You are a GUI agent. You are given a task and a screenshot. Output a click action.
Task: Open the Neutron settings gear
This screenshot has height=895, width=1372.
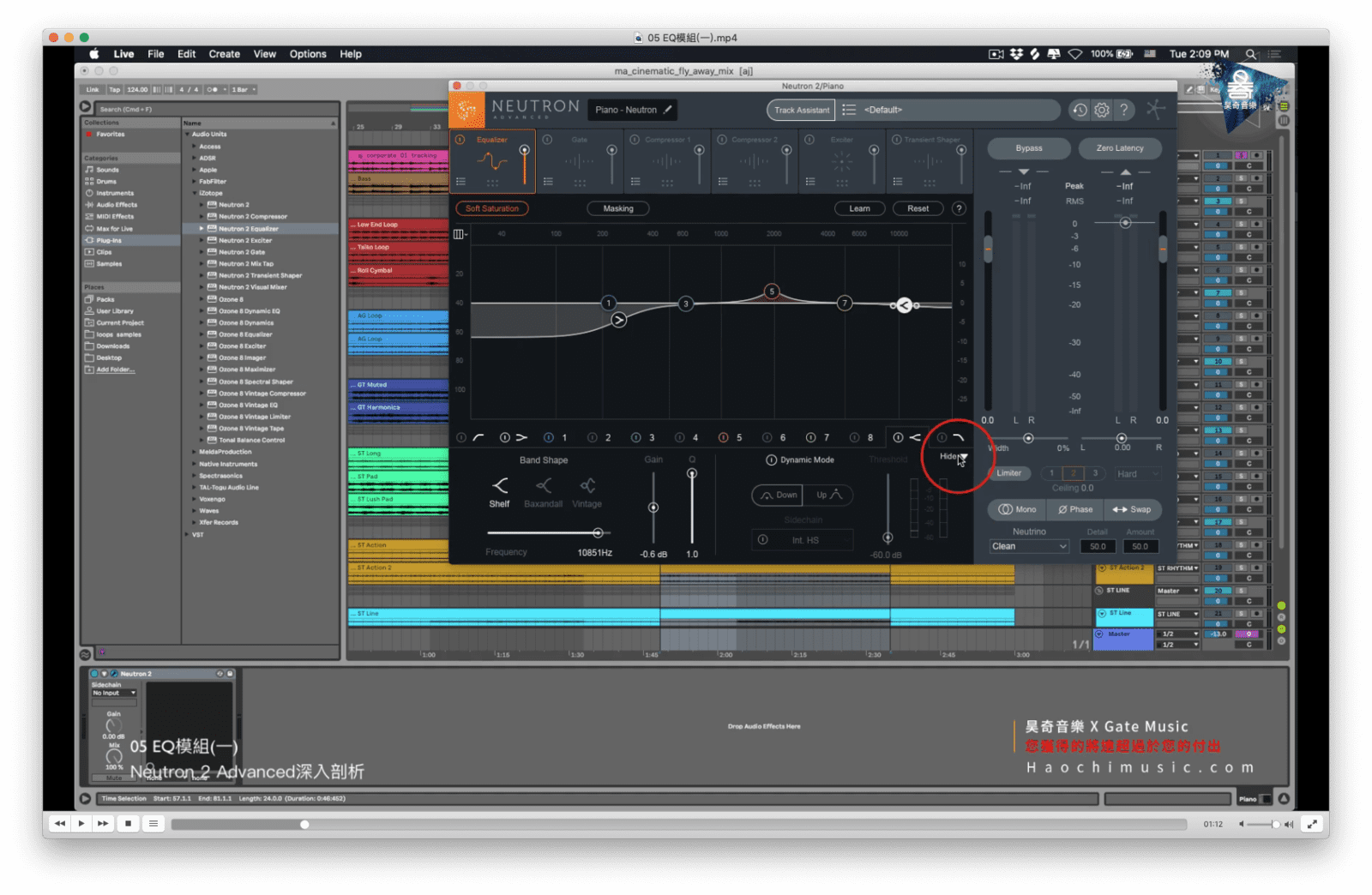[1102, 110]
